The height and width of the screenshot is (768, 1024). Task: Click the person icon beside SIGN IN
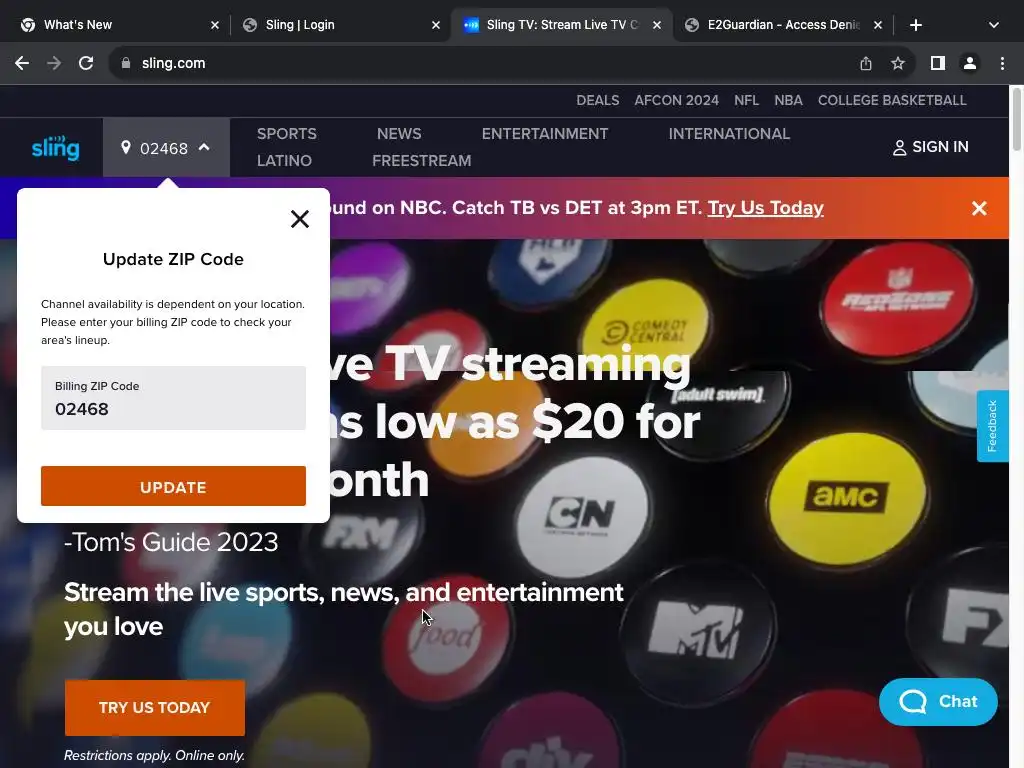point(899,148)
